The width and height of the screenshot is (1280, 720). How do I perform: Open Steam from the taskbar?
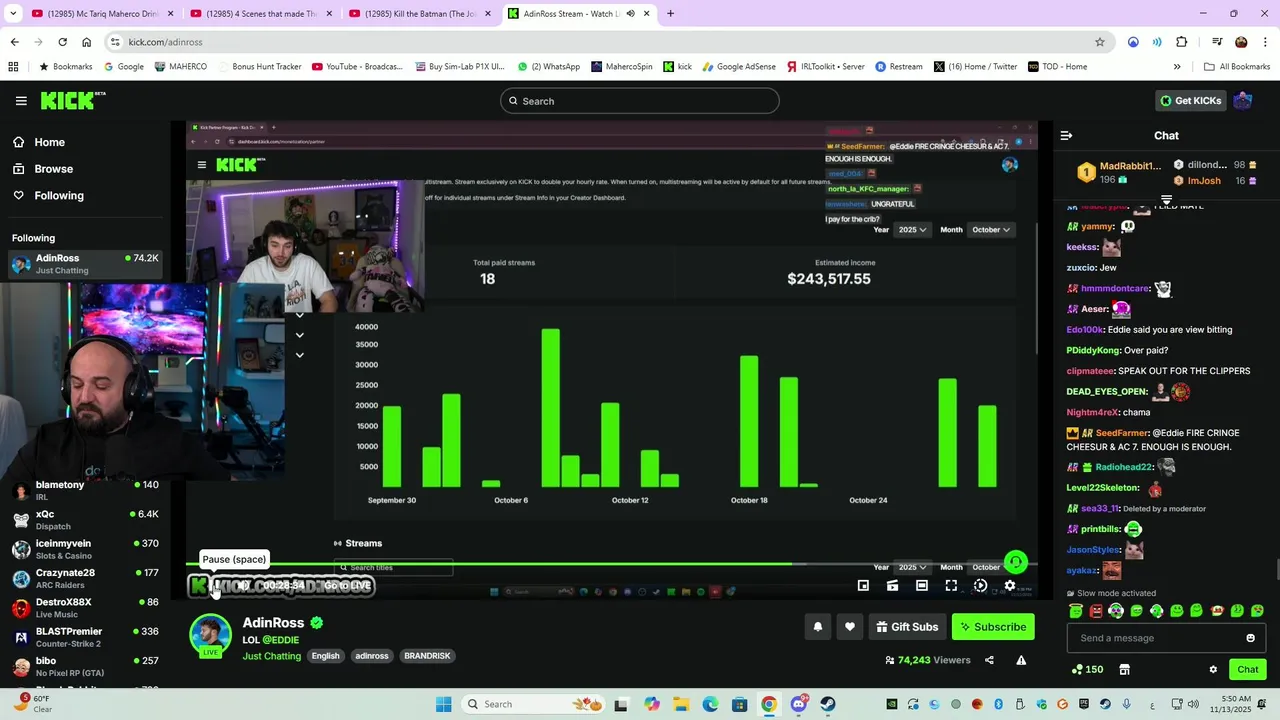tap(828, 704)
